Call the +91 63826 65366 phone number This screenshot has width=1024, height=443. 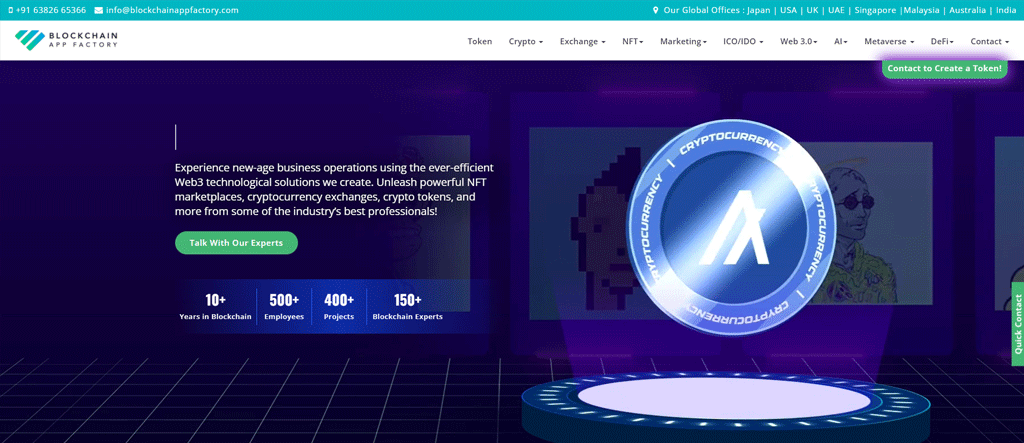coord(50,10)
